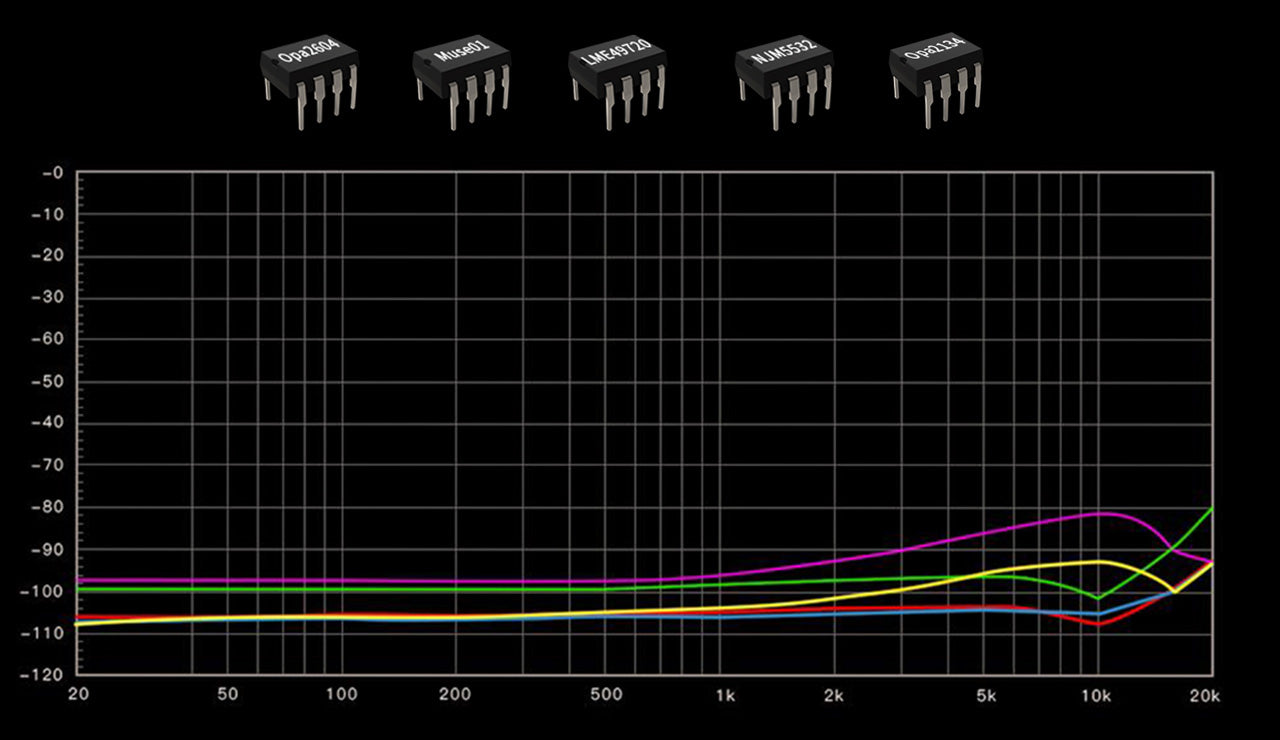
Task: Click the -90 label on vertical axis
Action: (47, 550)
